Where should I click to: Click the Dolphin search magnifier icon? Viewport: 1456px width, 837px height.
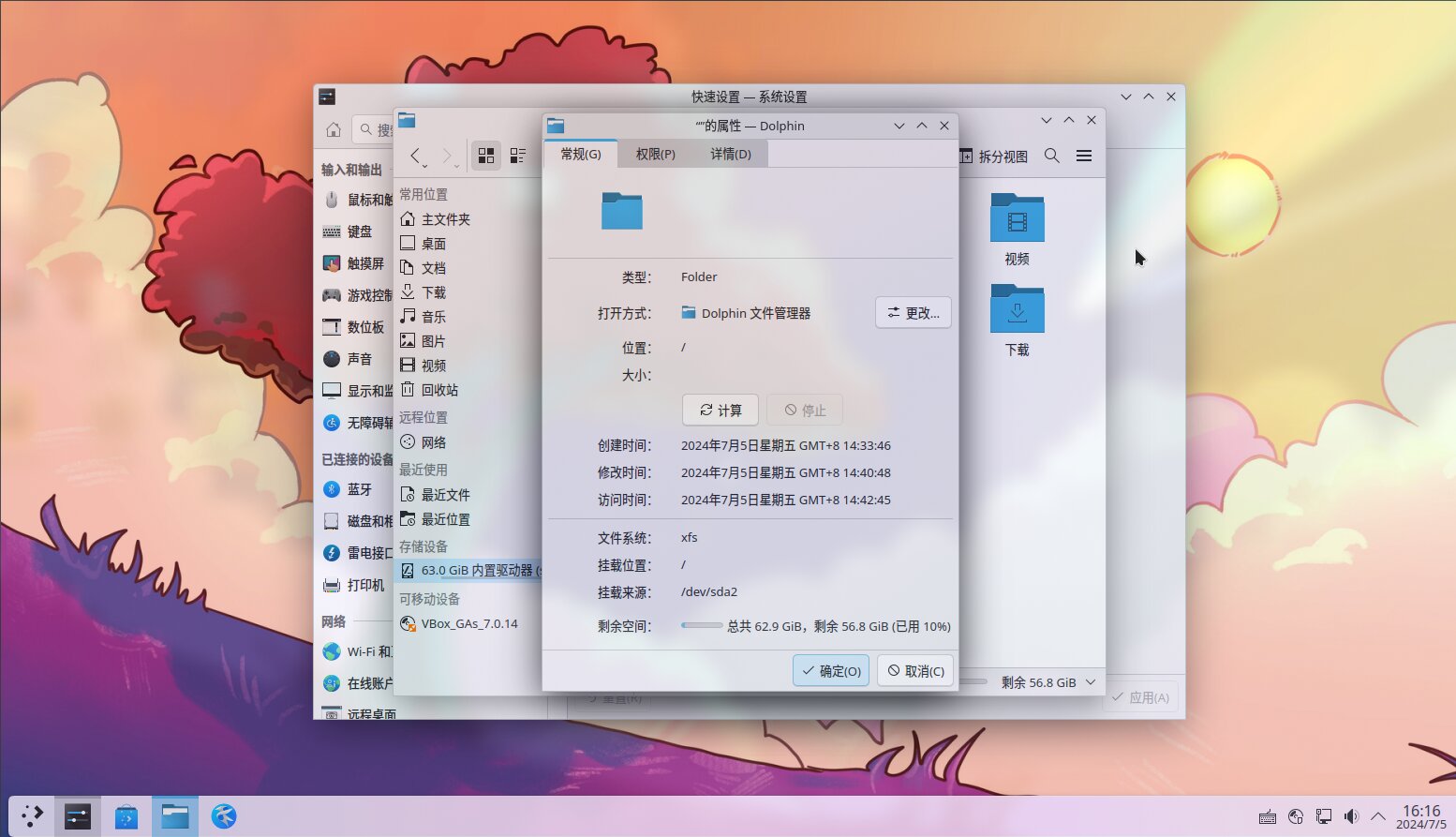click(1052, 156)
